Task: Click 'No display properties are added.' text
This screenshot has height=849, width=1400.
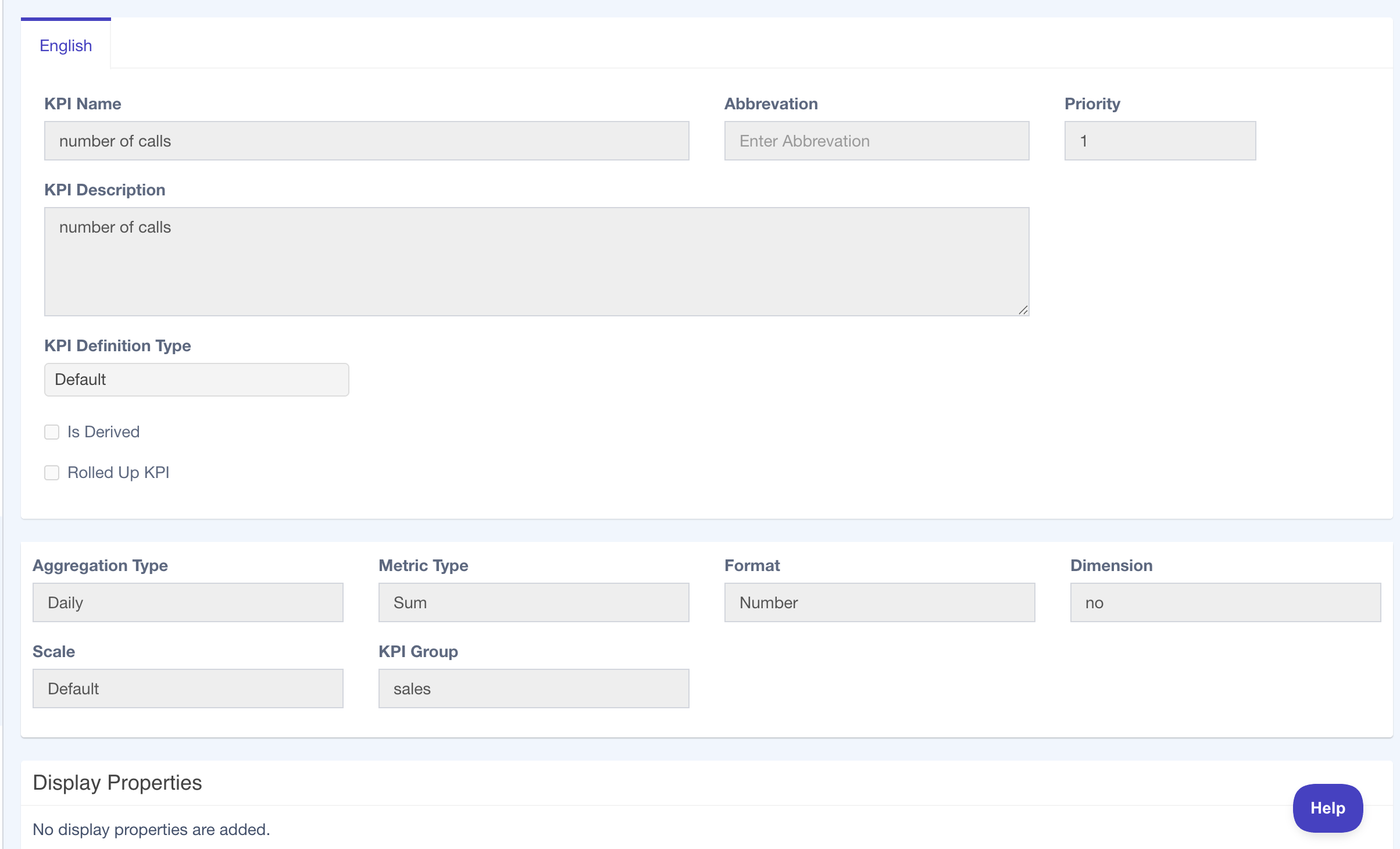Action: click(151, 829)
